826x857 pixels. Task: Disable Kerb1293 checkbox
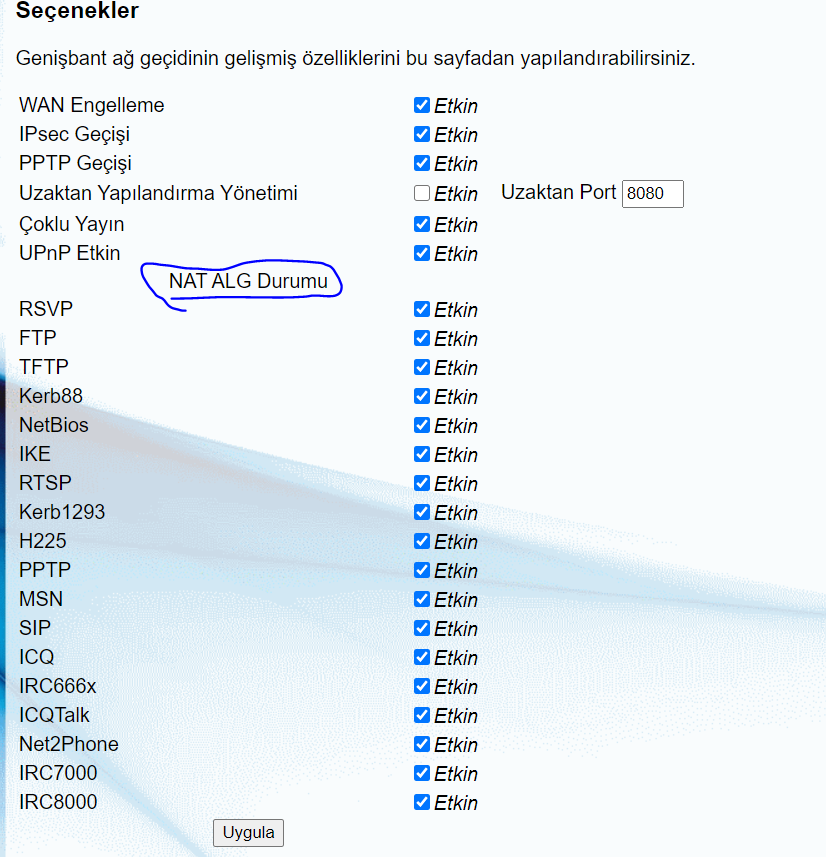click(x=421, y=512)
